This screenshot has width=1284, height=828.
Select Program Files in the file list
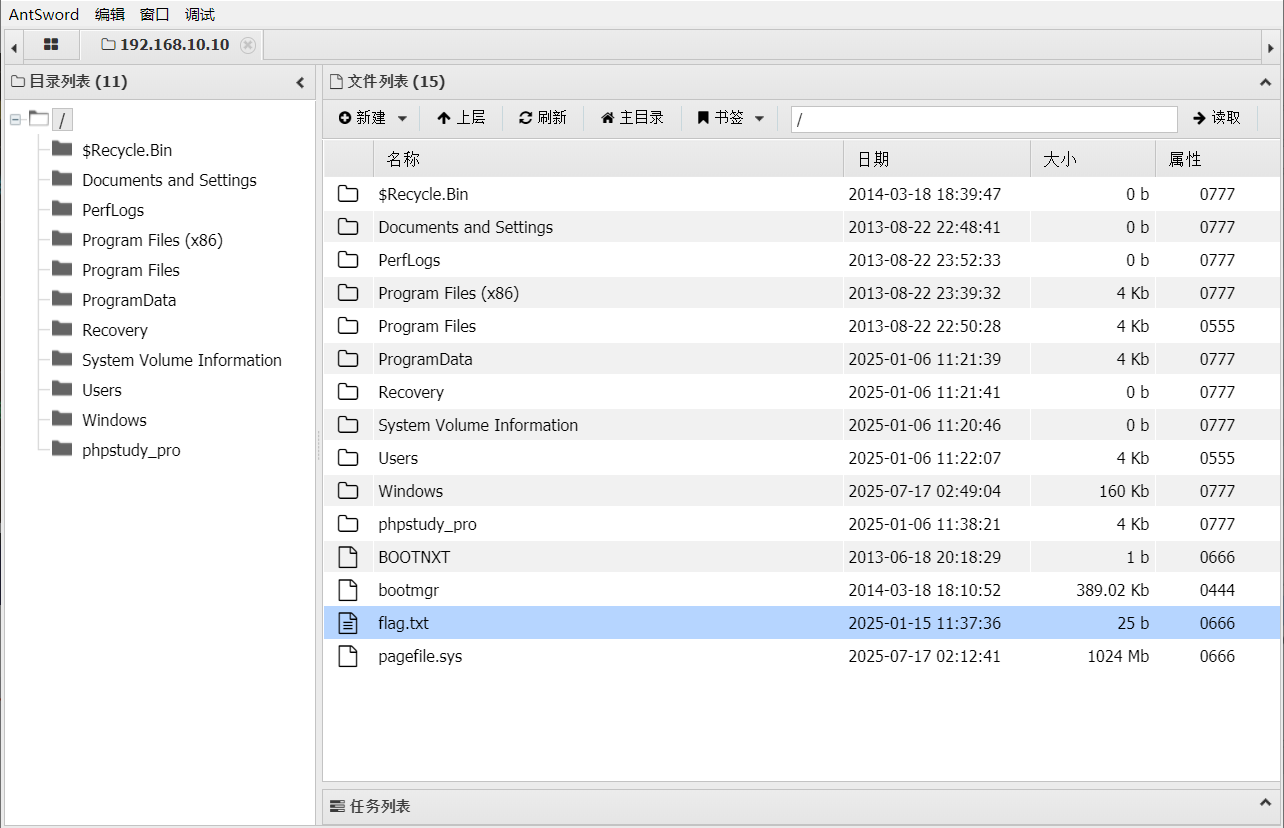point(802,326)
